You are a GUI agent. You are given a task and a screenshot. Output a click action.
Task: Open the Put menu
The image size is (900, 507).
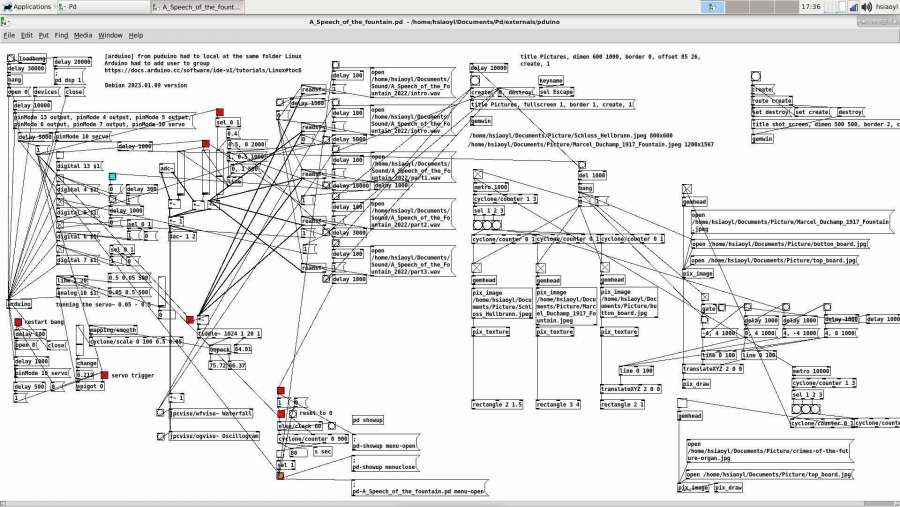click(44, 35)
